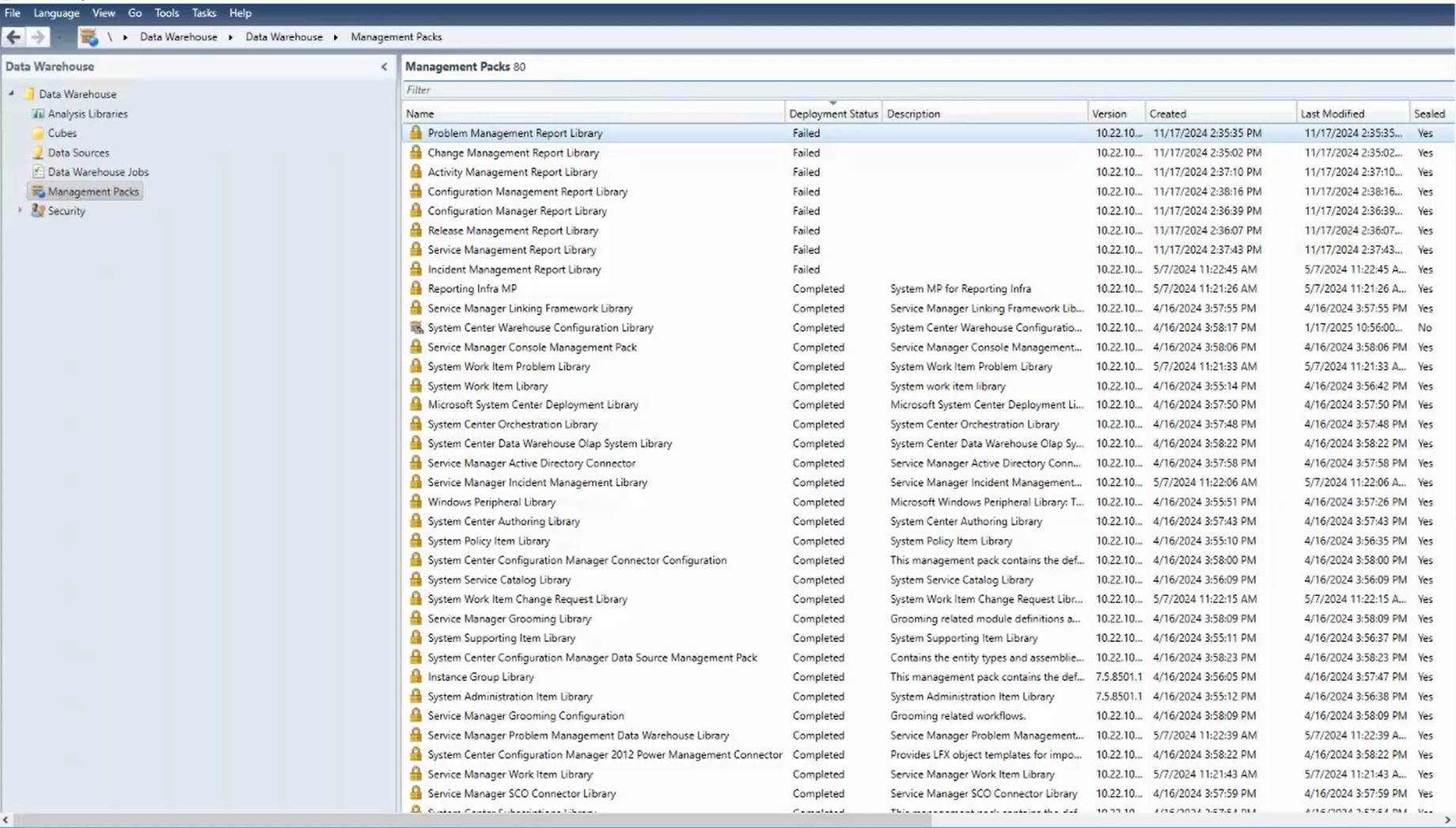This screenshot has height=828, width=1456.
Task: Open the File menu
Action: pos(13,13)
